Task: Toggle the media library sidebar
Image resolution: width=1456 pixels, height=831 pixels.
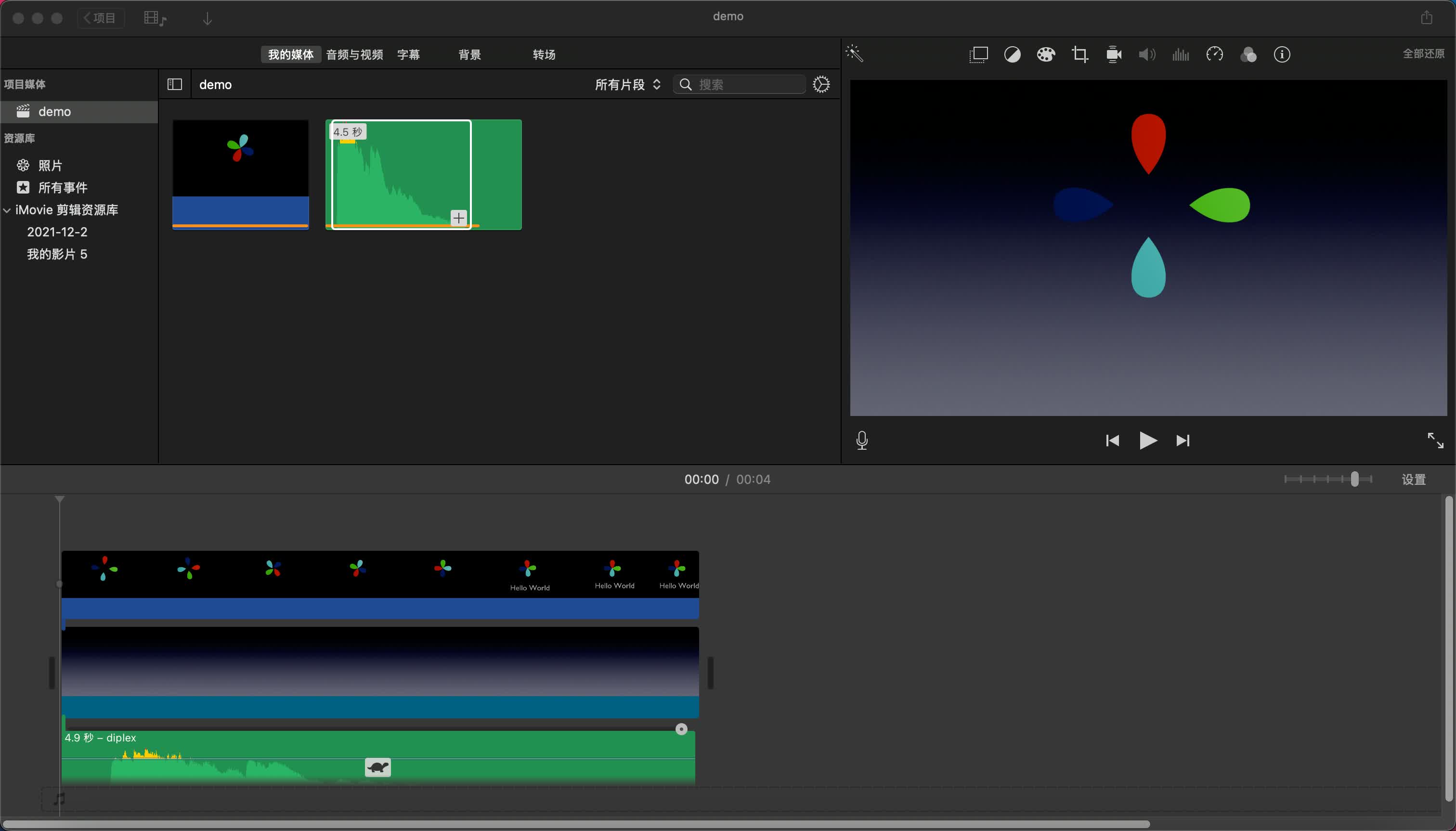Action: point(175,84)
